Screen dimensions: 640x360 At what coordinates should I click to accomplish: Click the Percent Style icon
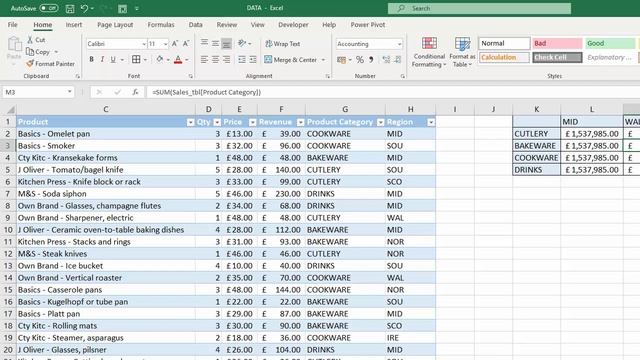coord(360,60)
